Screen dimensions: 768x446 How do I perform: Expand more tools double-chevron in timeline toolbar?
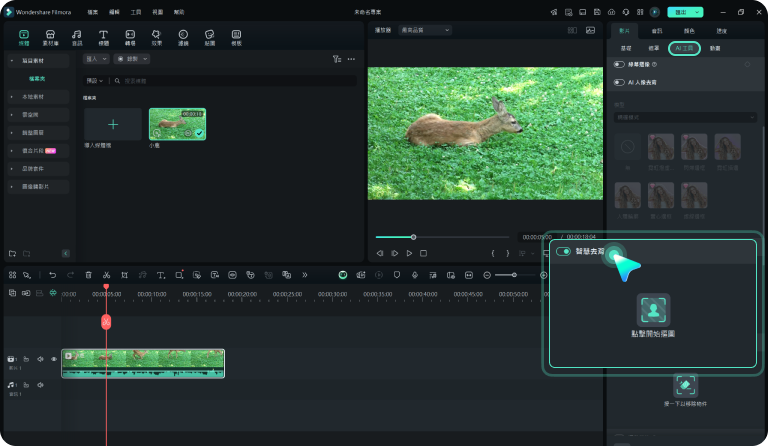[x=305, y=275]
